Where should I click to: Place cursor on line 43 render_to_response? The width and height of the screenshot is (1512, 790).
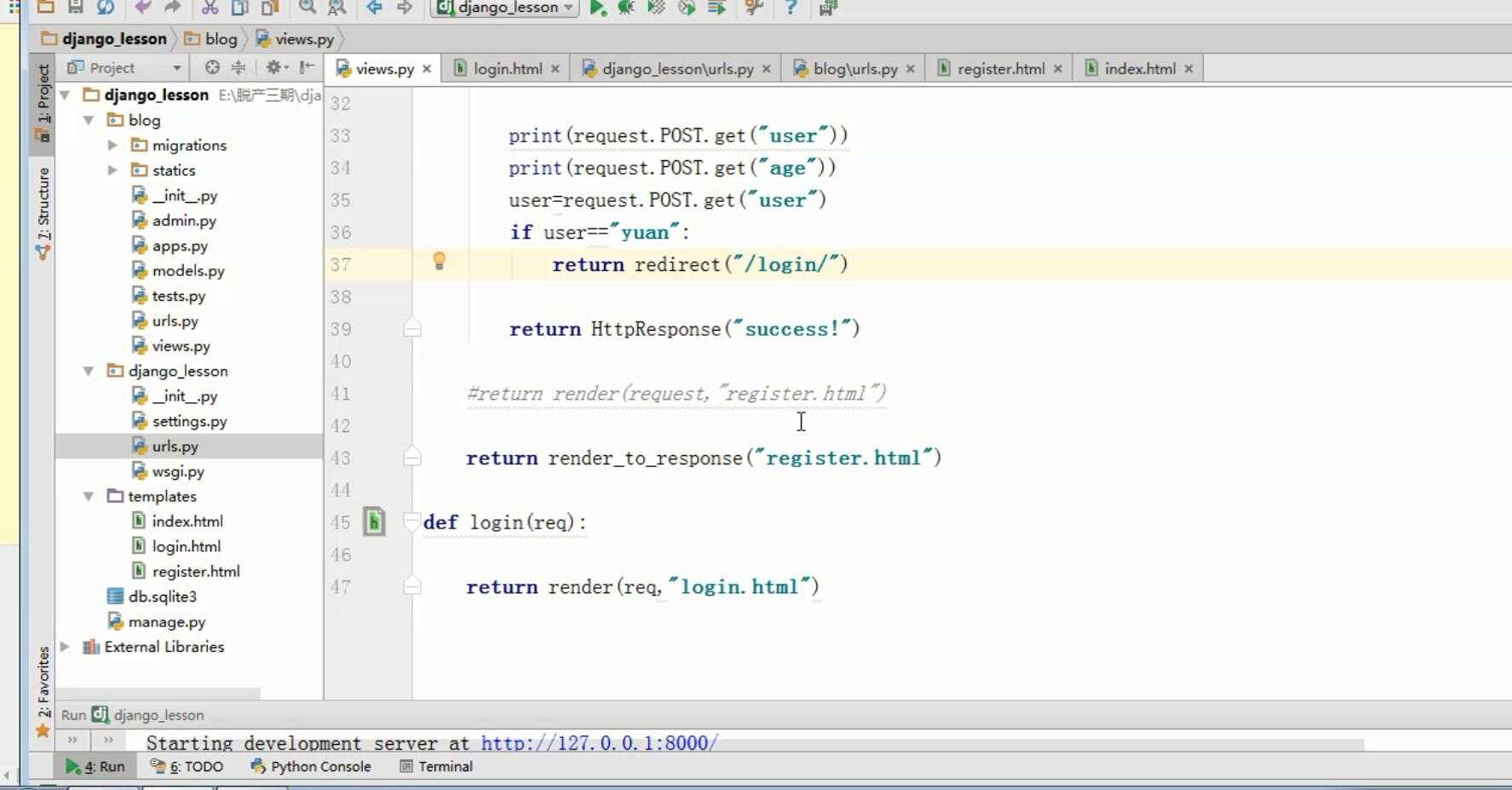tap(645, 458)
